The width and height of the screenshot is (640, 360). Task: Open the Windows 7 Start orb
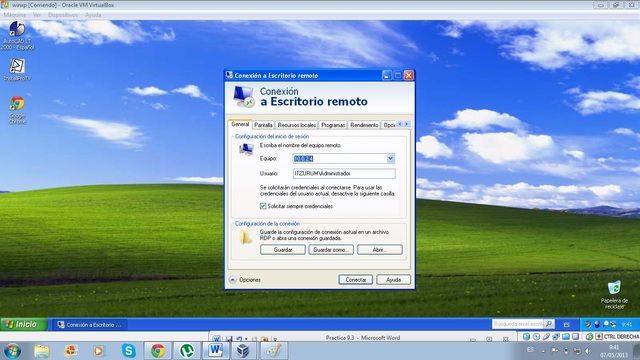12,351
